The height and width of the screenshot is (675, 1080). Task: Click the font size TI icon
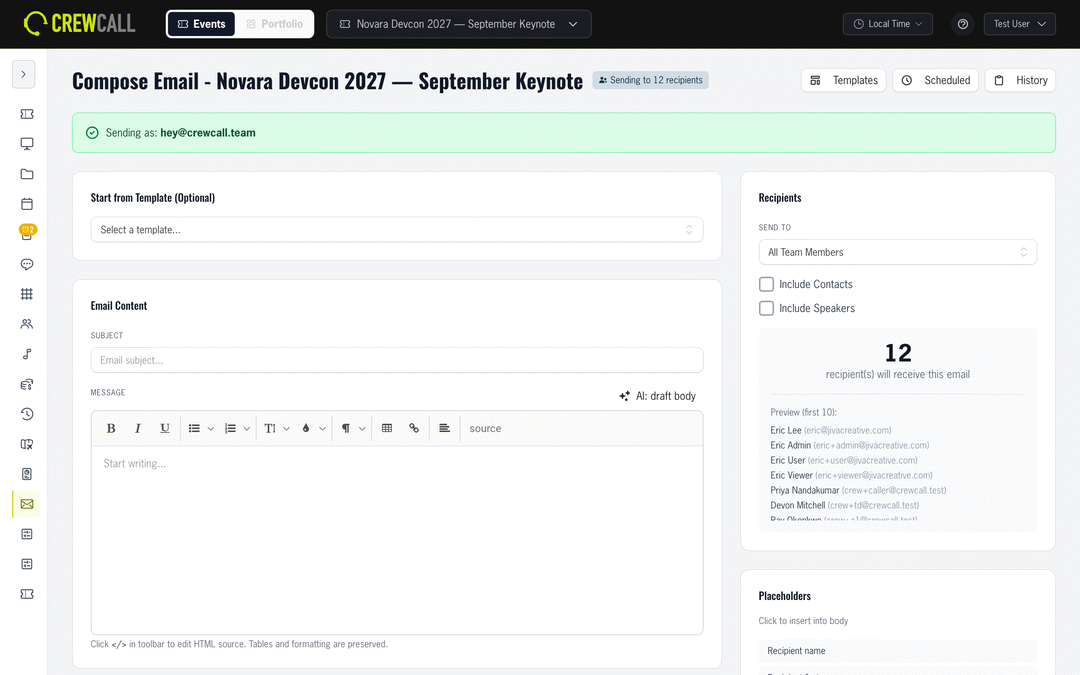(269, 428)
